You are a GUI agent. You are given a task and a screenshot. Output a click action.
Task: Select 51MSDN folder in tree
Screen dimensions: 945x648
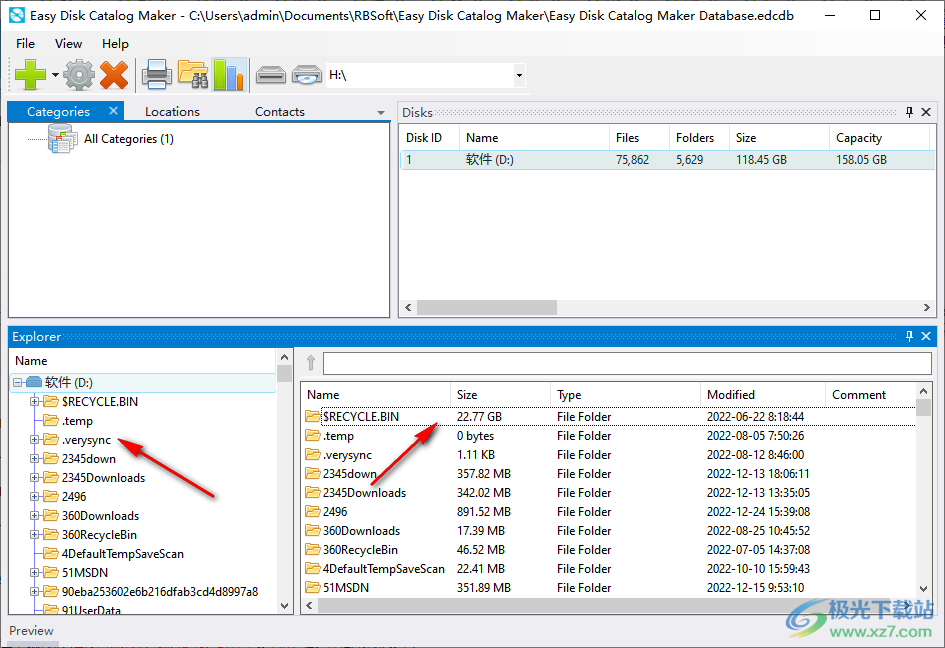pos(85,573)
